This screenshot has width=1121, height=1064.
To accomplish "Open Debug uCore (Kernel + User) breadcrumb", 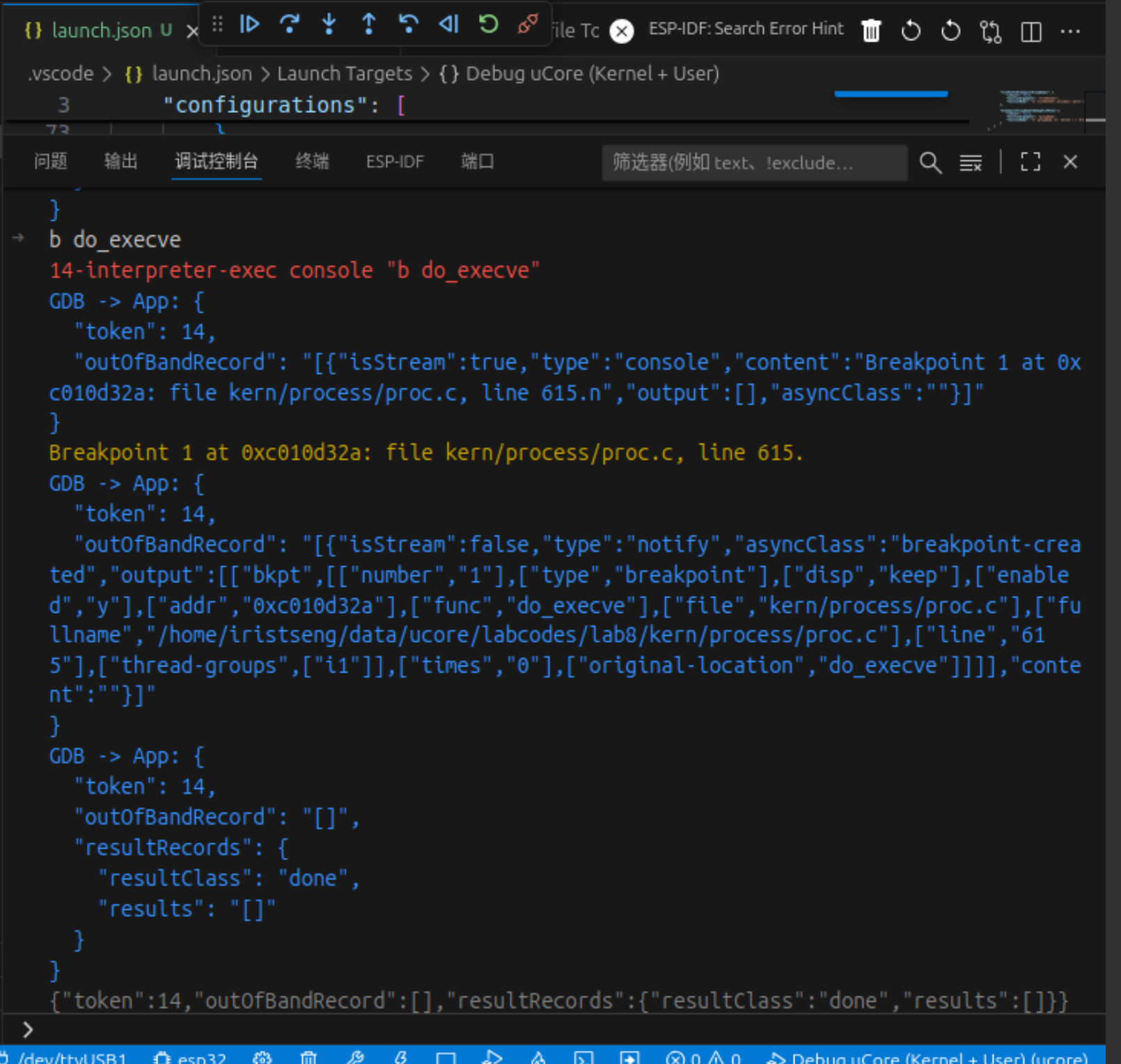I will (x=579, y=73).
